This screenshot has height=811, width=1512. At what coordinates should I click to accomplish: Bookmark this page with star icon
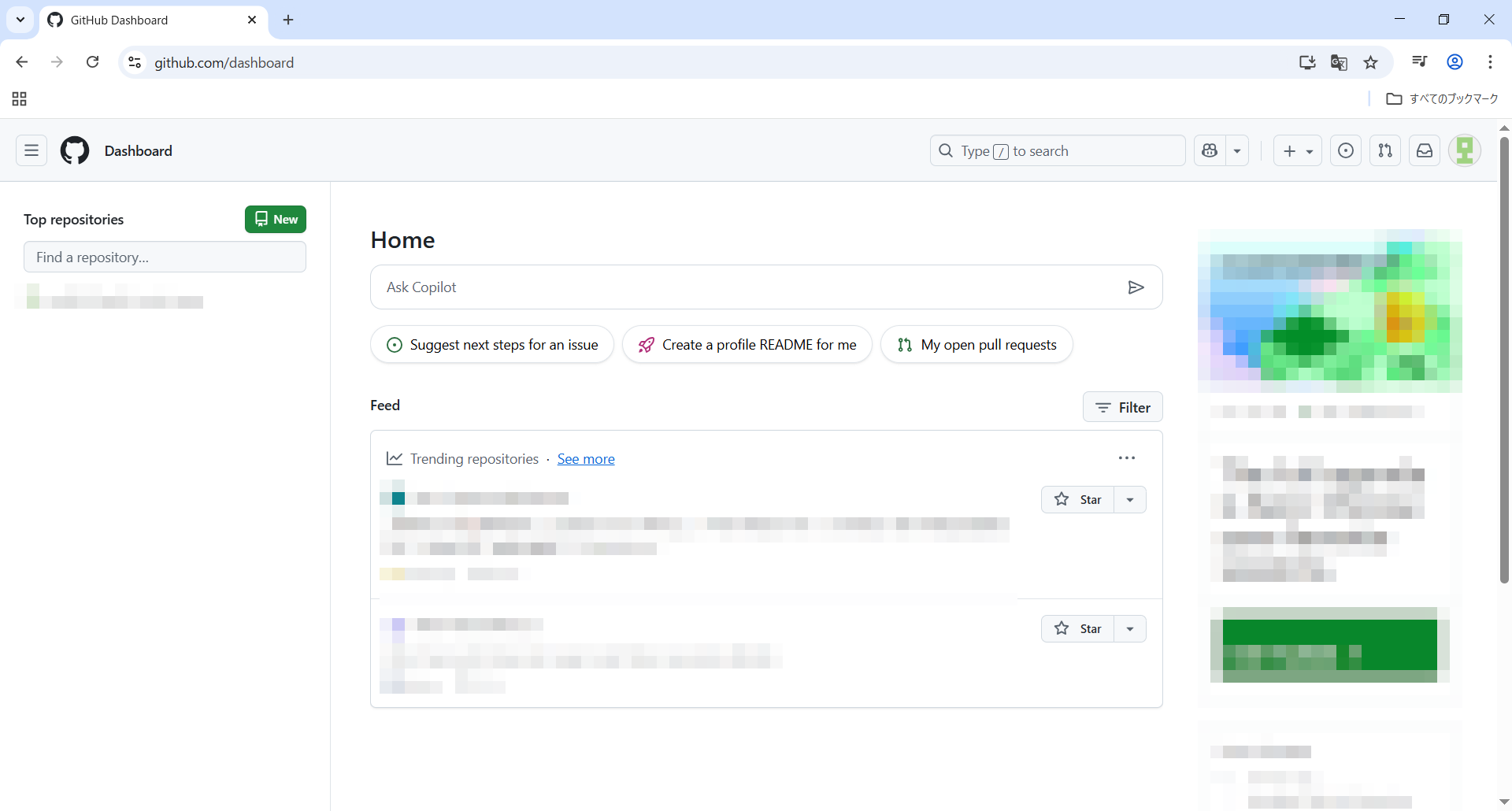(1371, 62)
